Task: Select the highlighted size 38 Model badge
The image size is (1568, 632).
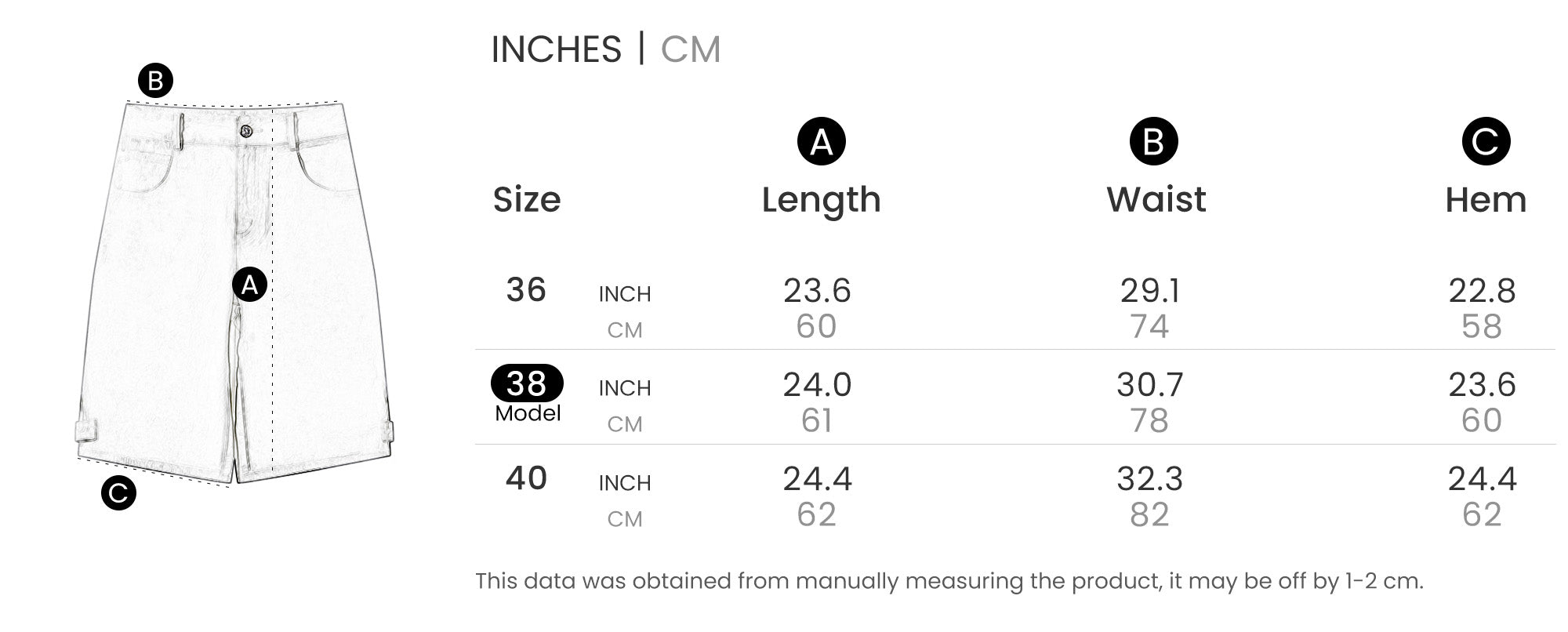Action: [527, 384]
